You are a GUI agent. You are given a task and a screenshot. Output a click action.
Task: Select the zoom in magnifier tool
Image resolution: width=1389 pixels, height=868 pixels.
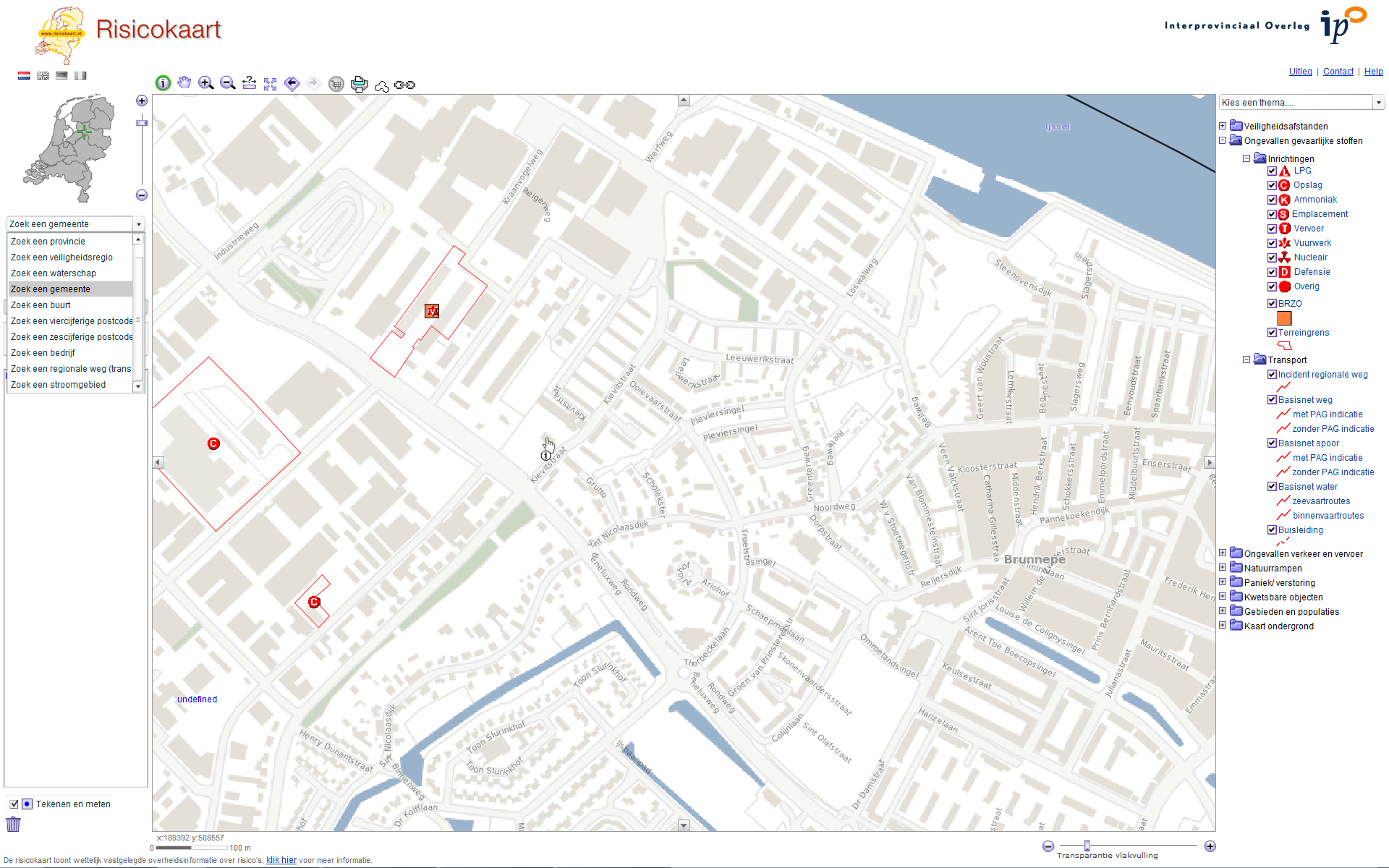click(x=206, y=84)
